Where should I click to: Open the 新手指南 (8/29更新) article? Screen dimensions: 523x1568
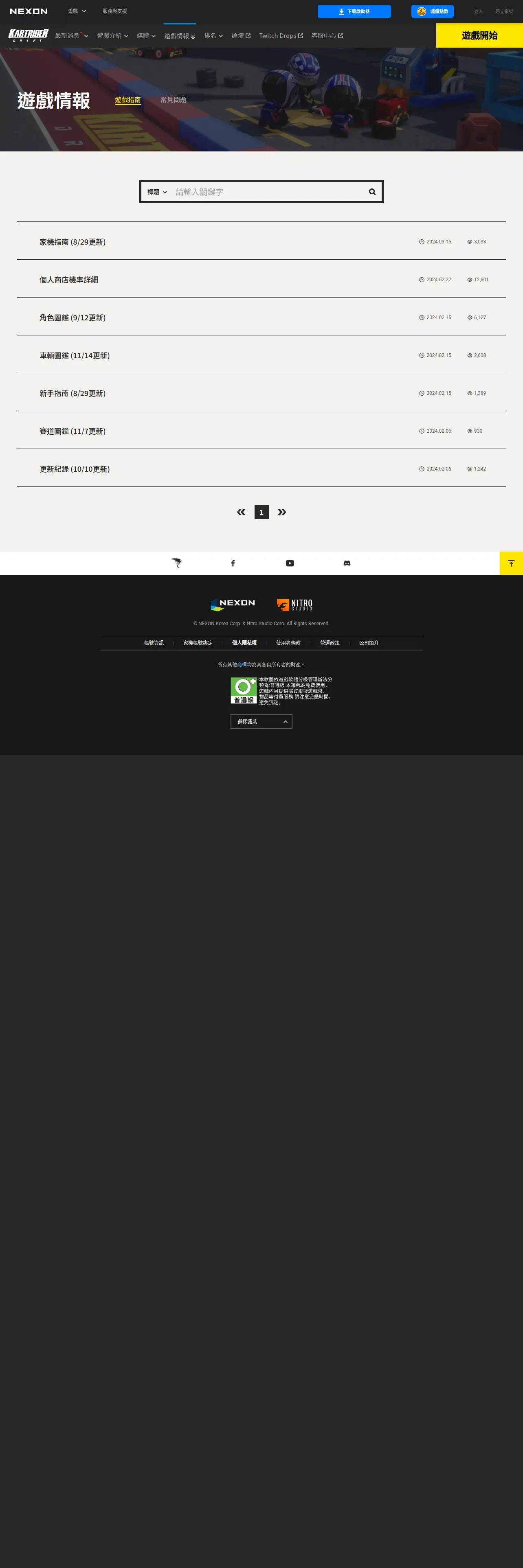tap(73, 393)
